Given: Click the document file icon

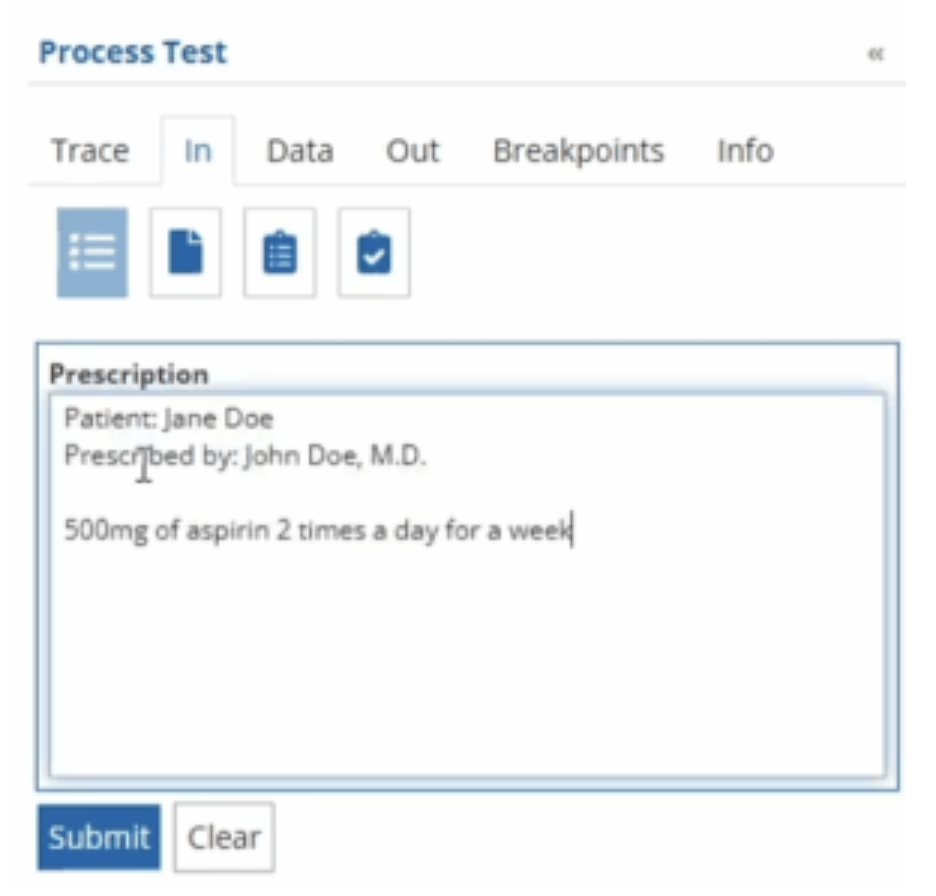Looking at the screenshot, I should pos(185,253).
